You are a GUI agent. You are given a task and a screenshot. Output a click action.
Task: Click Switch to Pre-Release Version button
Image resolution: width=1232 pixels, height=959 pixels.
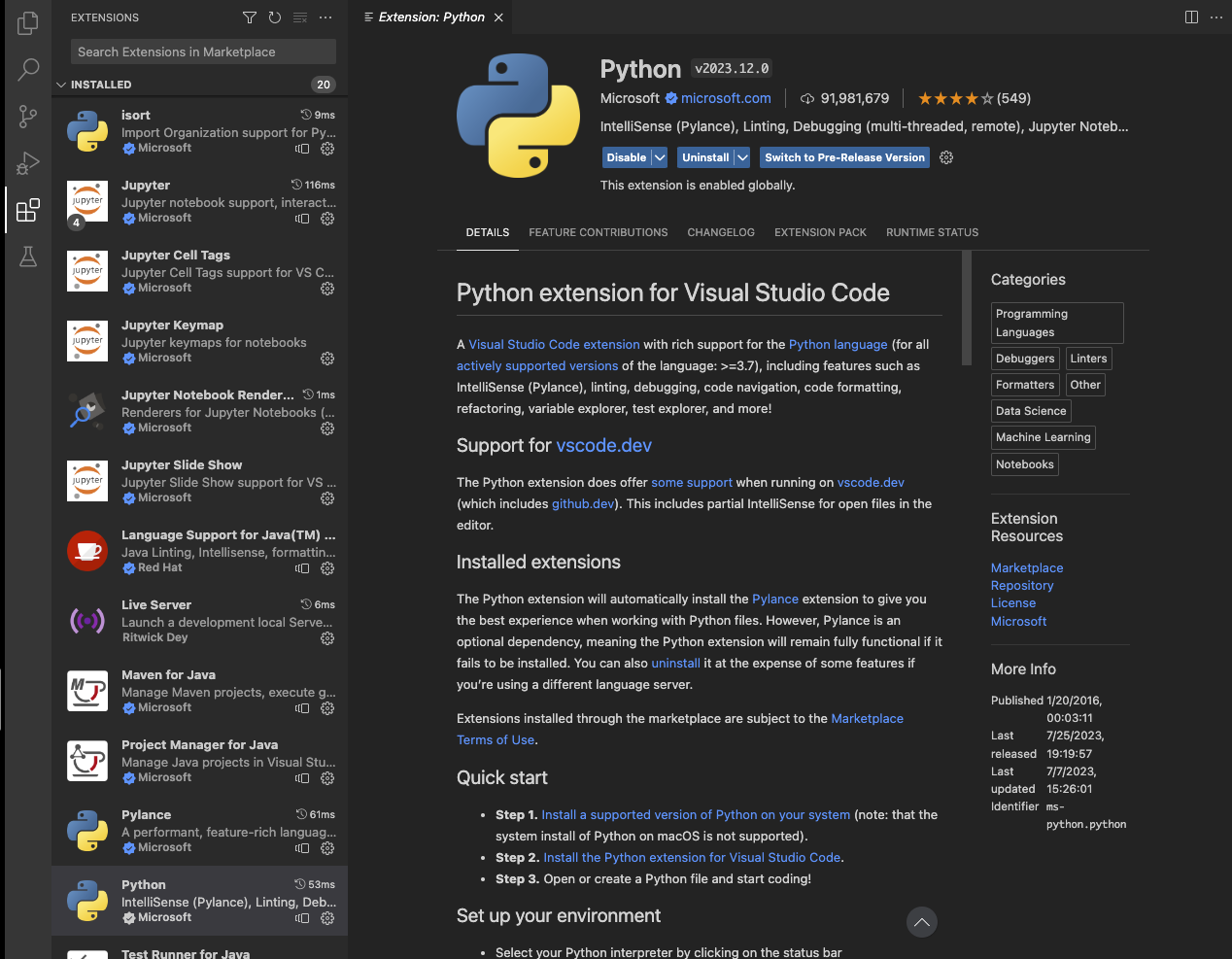[844, 157]
